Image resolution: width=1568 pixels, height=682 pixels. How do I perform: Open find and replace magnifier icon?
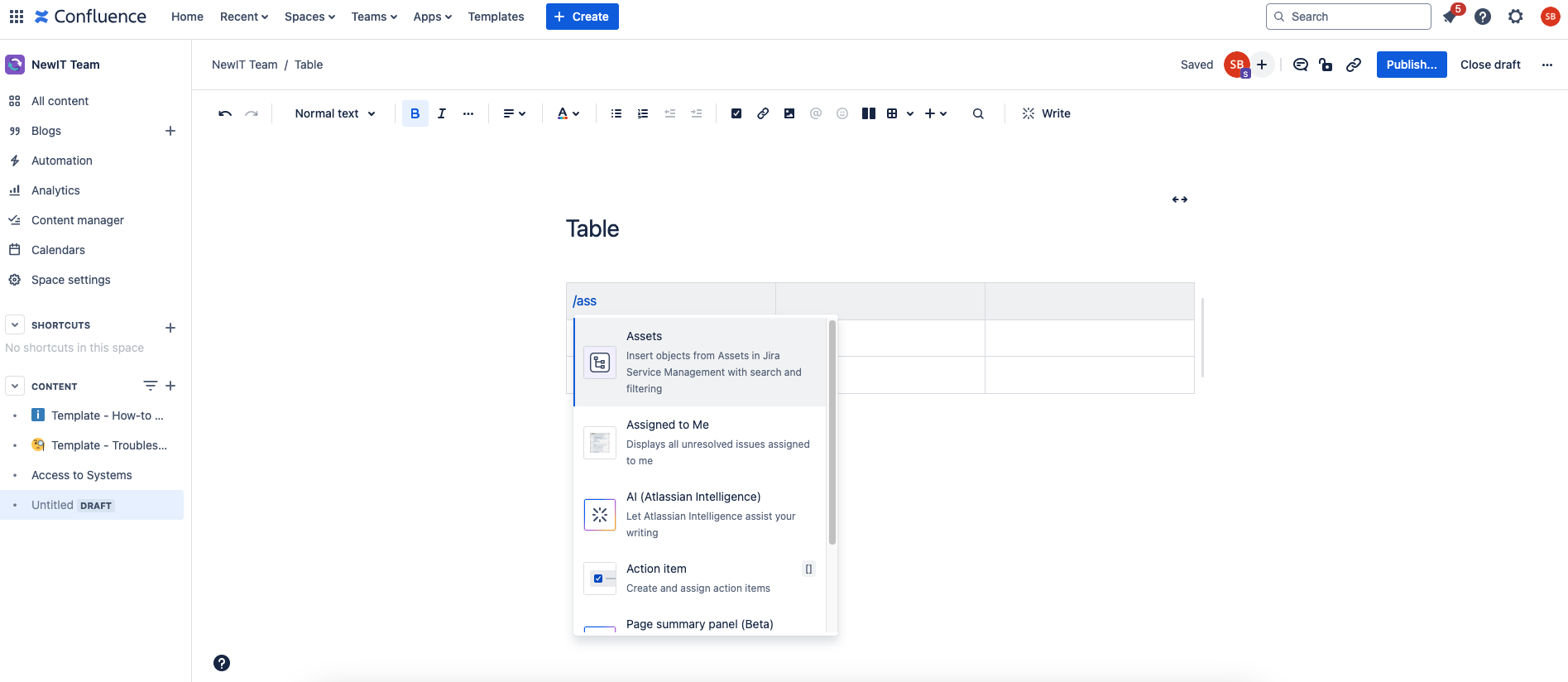click(978, 113)
